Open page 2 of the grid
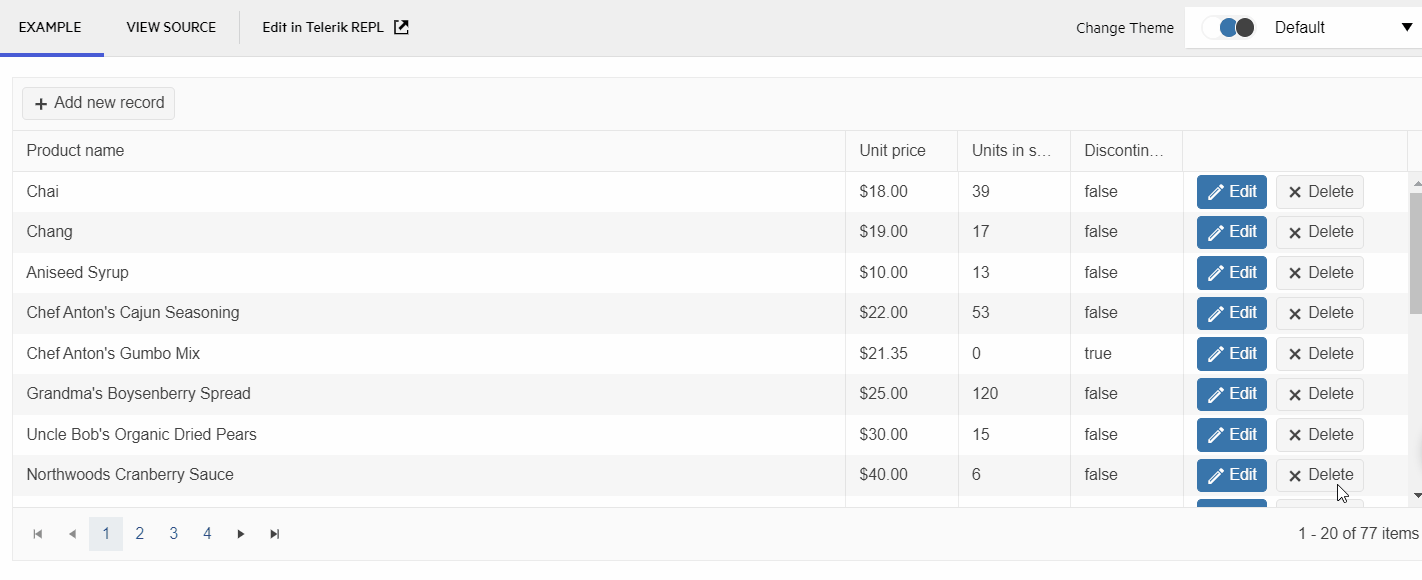 139,533
